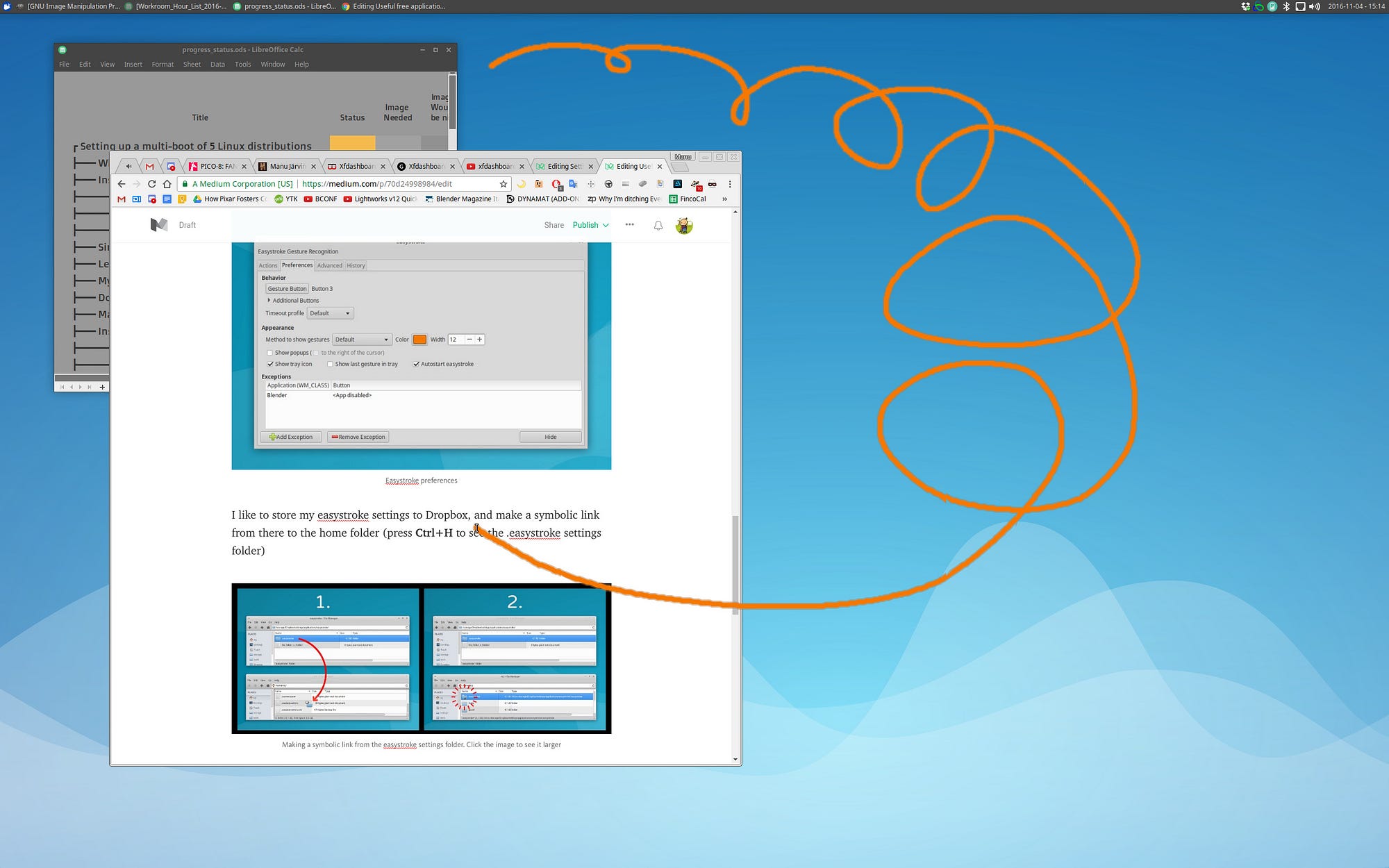Click the Google Translate extension icon
Viewport: 1389px width, 868px height.
coord(573,184)
